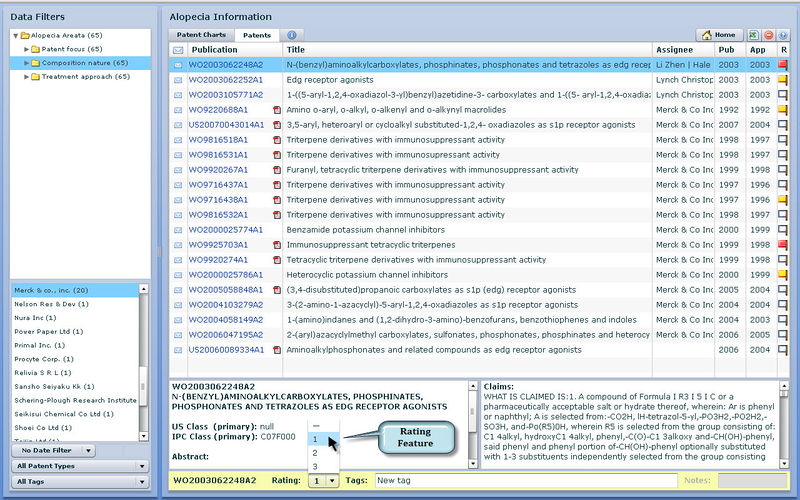The image size is (800, 500).
Task: Open the No Date Filter dropdown
Action: 54,451
